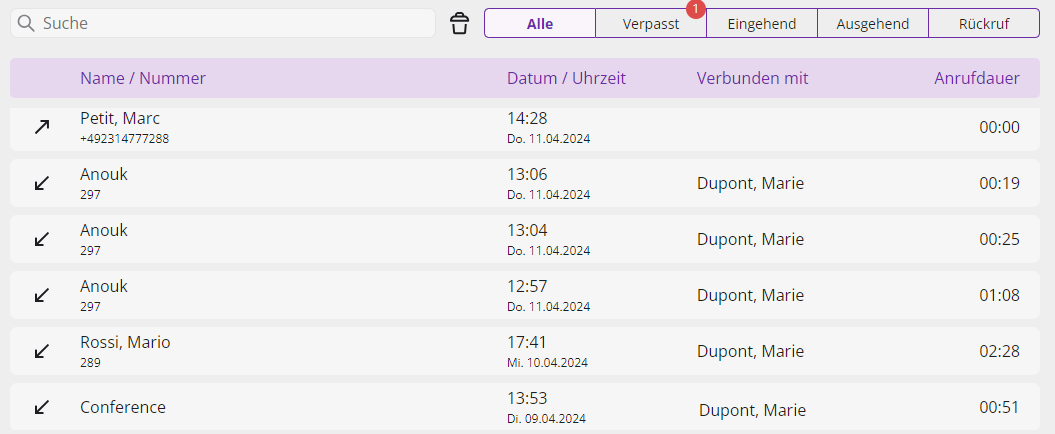Screen dimensions: 1055x434
Task: Sort by Datum / Uhrzeit column header
Action: point(567,78)
